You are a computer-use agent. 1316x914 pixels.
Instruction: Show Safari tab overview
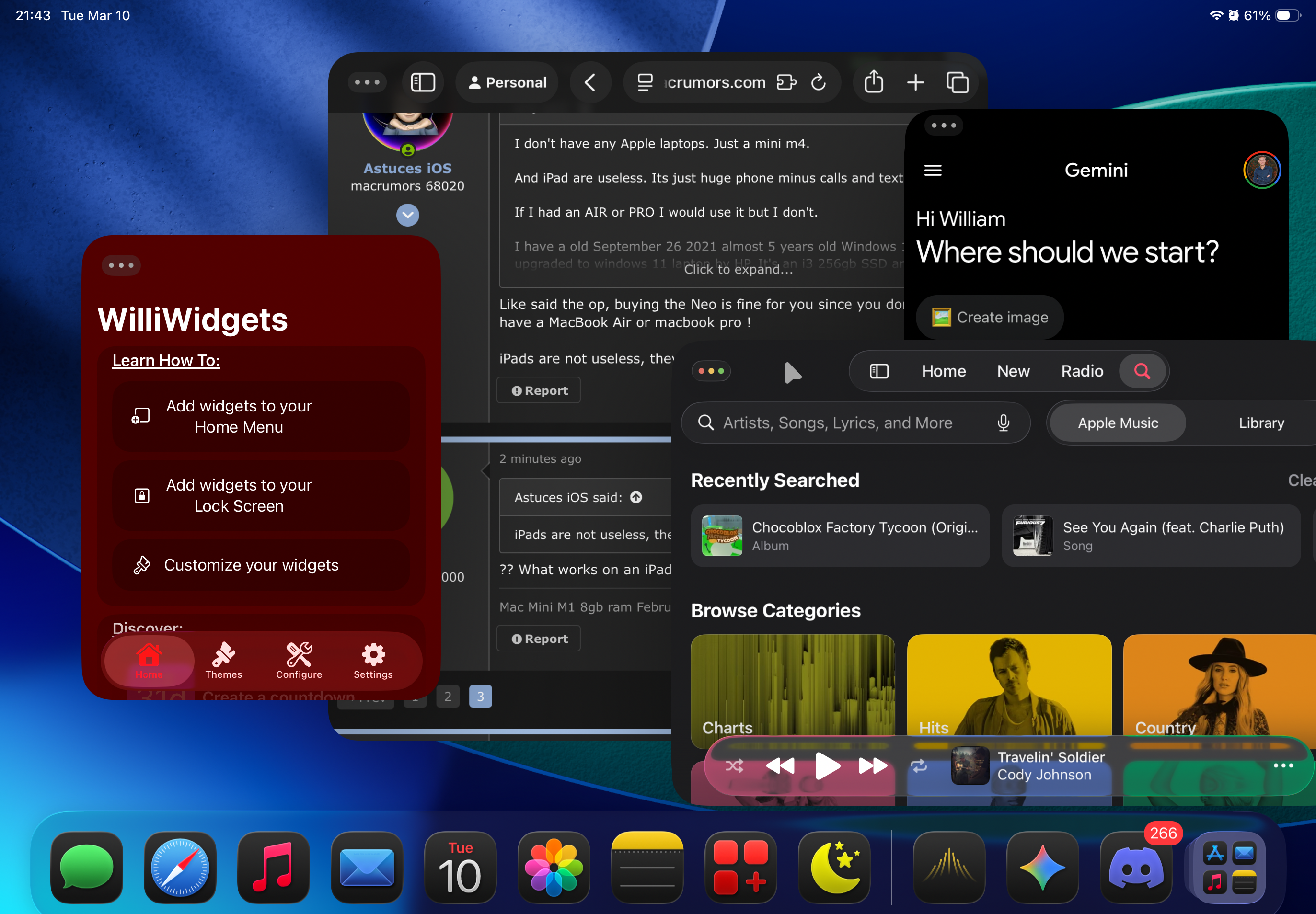coord(958,82)
